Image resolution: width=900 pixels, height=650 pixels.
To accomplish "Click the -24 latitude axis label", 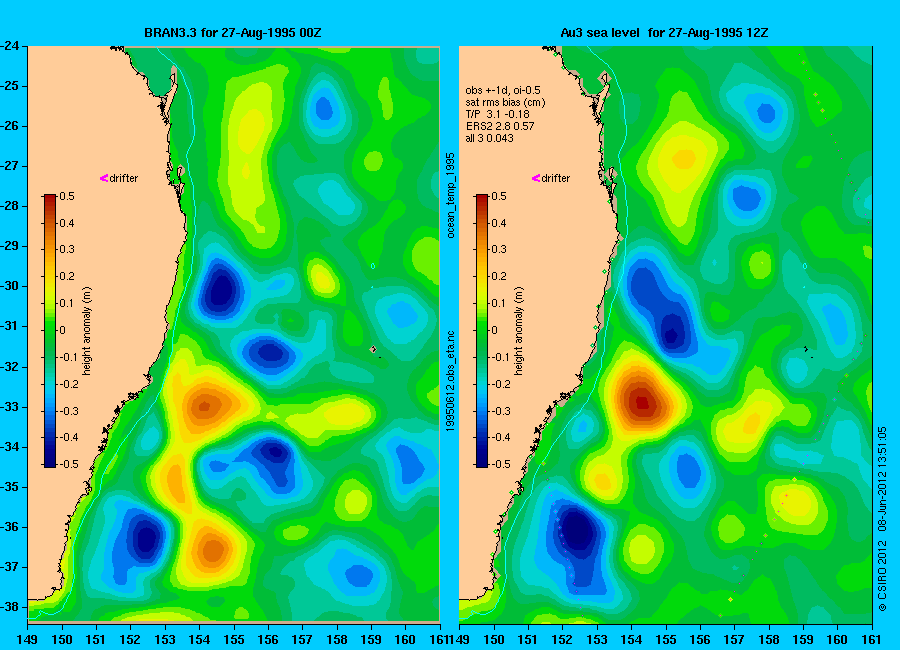I will (10, 46).
